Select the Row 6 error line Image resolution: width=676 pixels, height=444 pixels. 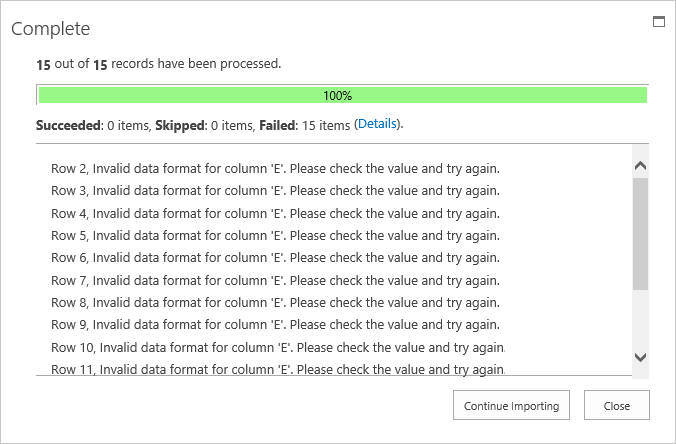pyautogui.click(x=275, y=257)
